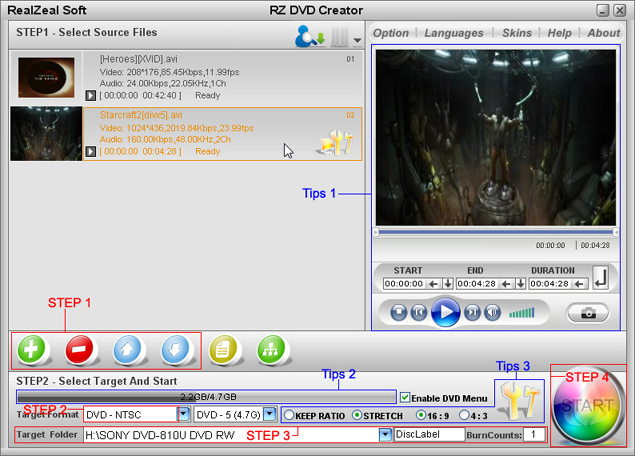Screen dimensions: 635x456
Task: Select the Starcraft2[divx5].avi file name
Action: point(141,115)
